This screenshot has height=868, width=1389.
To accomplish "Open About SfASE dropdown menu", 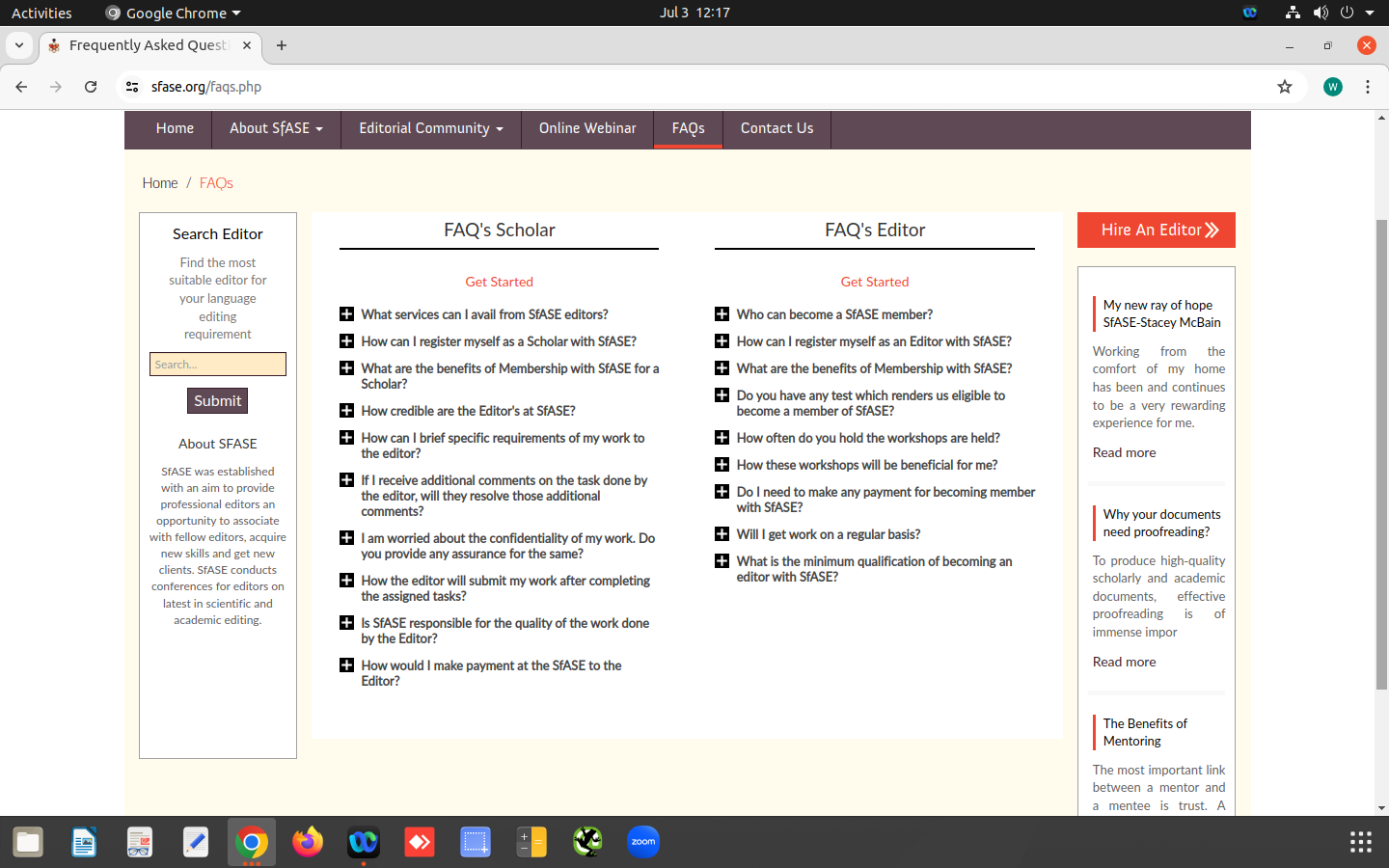I will pyautogui.click(x=276, y=128).
